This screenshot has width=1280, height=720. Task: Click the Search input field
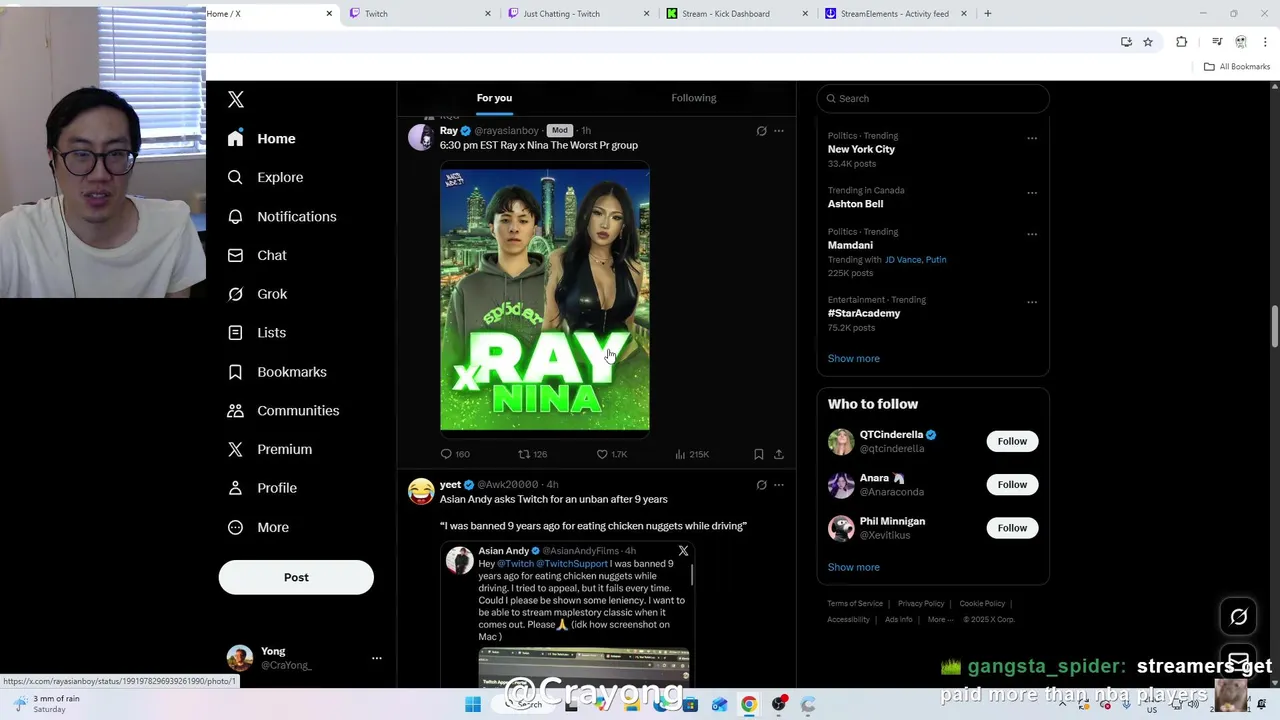[933, 98]
